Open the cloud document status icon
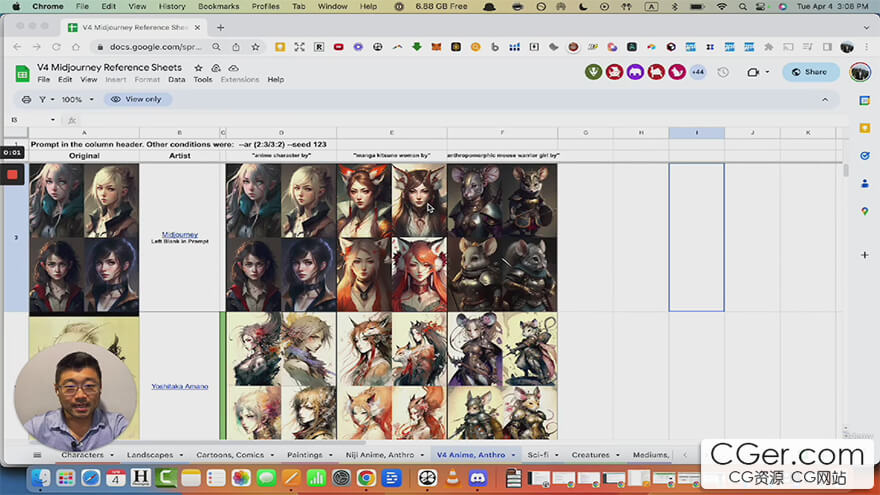 (233, 68)
